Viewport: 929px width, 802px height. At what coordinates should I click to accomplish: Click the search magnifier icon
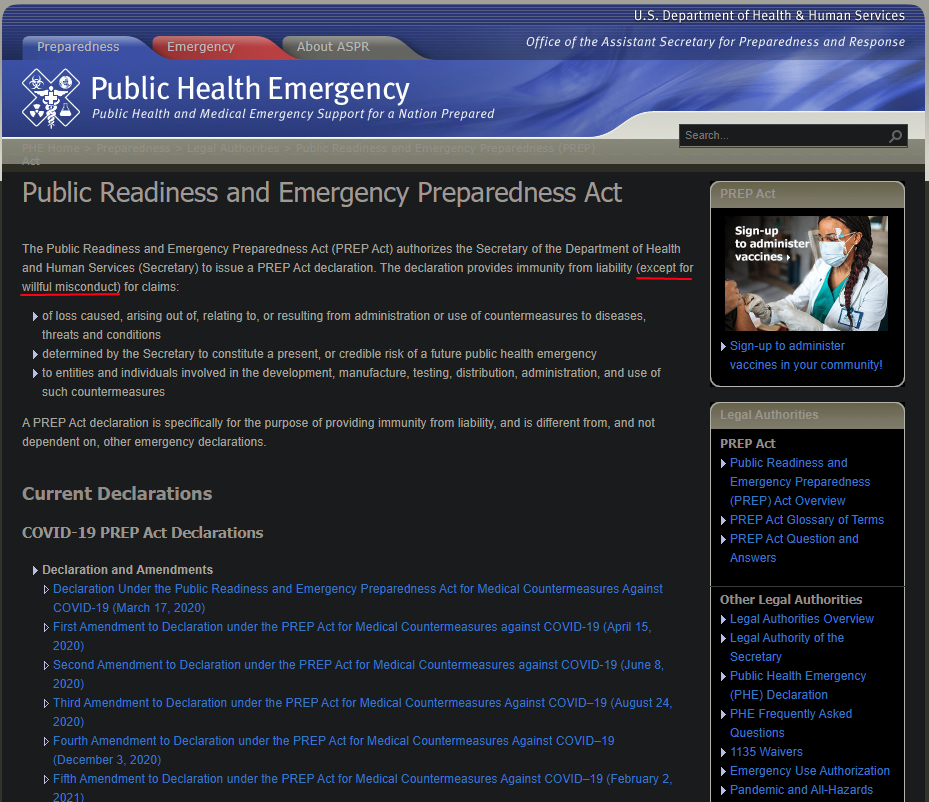[895, 136]
